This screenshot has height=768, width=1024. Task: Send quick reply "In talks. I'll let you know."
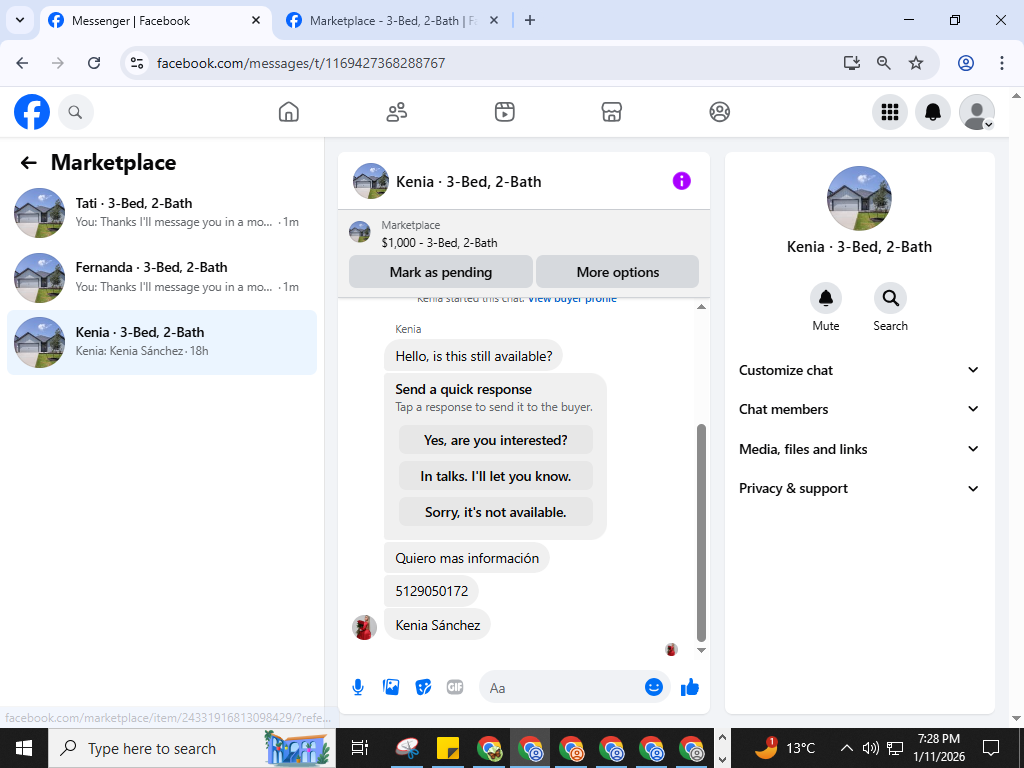pyautogui.click(x=496, y=476)
